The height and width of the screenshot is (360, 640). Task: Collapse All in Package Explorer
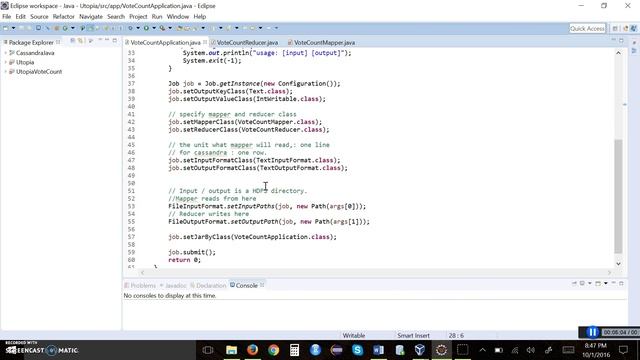pos(73,40)
